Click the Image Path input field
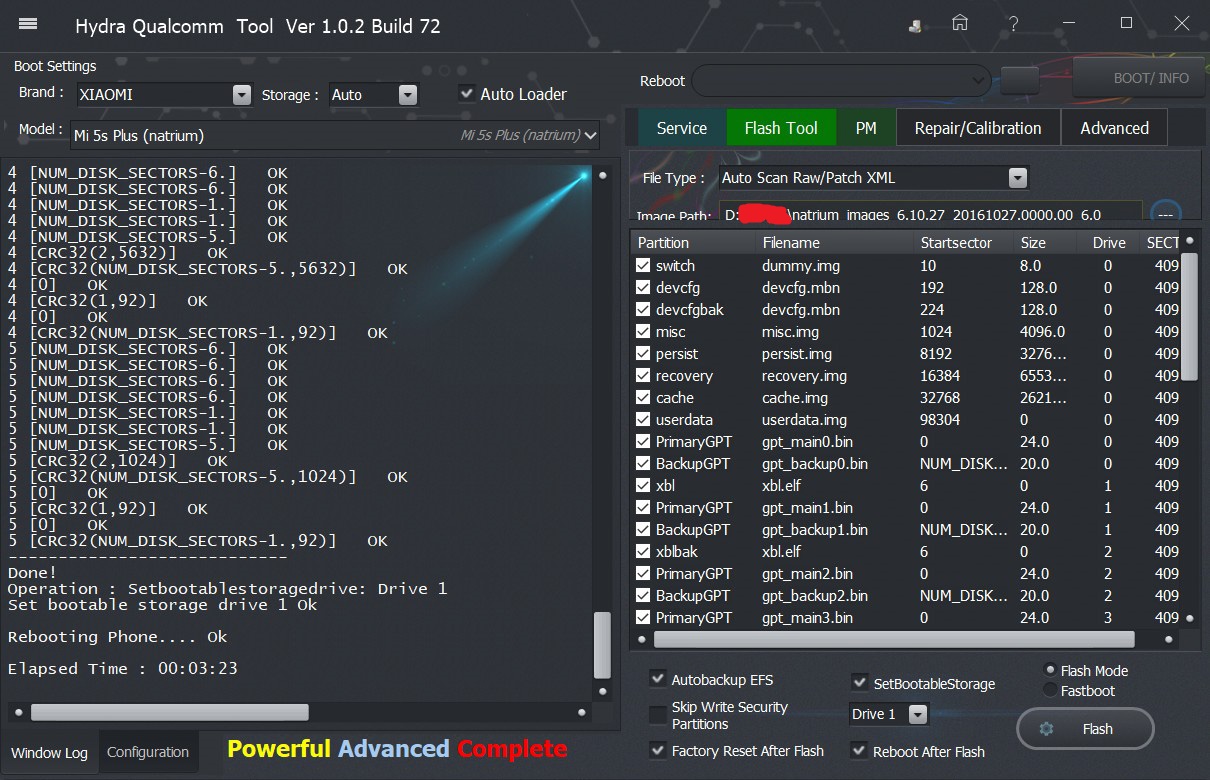This screenshot has width=1210, height=780. click(931, 212)
